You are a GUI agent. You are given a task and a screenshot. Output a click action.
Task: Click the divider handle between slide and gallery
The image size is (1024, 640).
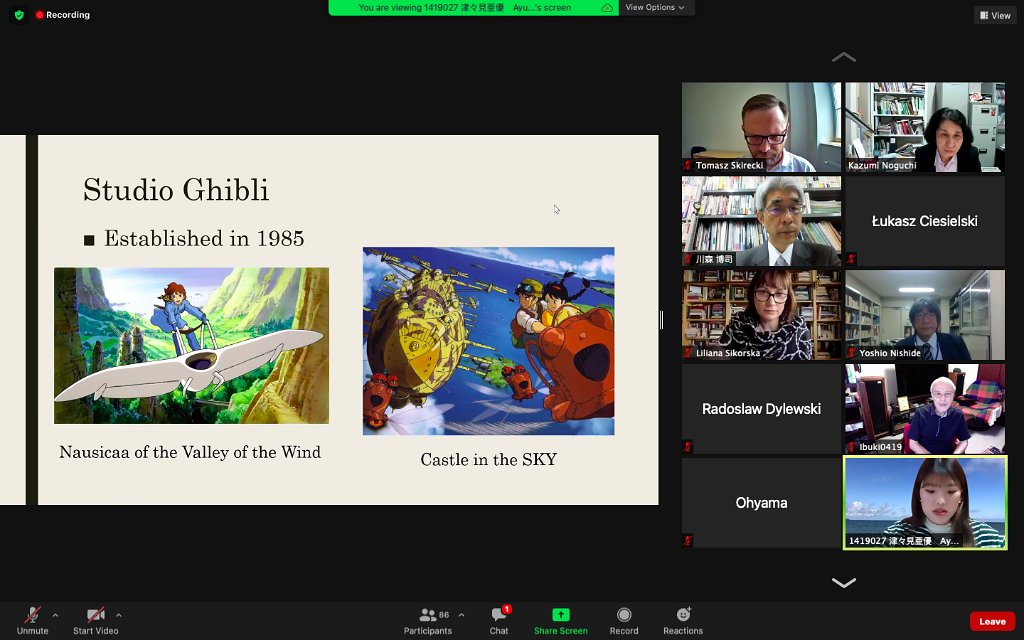[662, 320]
